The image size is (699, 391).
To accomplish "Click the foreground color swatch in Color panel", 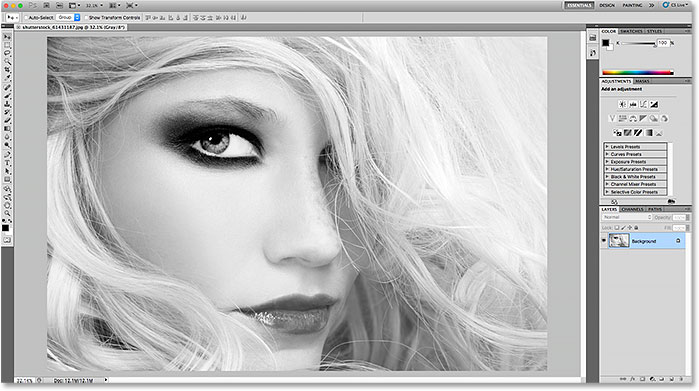I will [605, 43].
